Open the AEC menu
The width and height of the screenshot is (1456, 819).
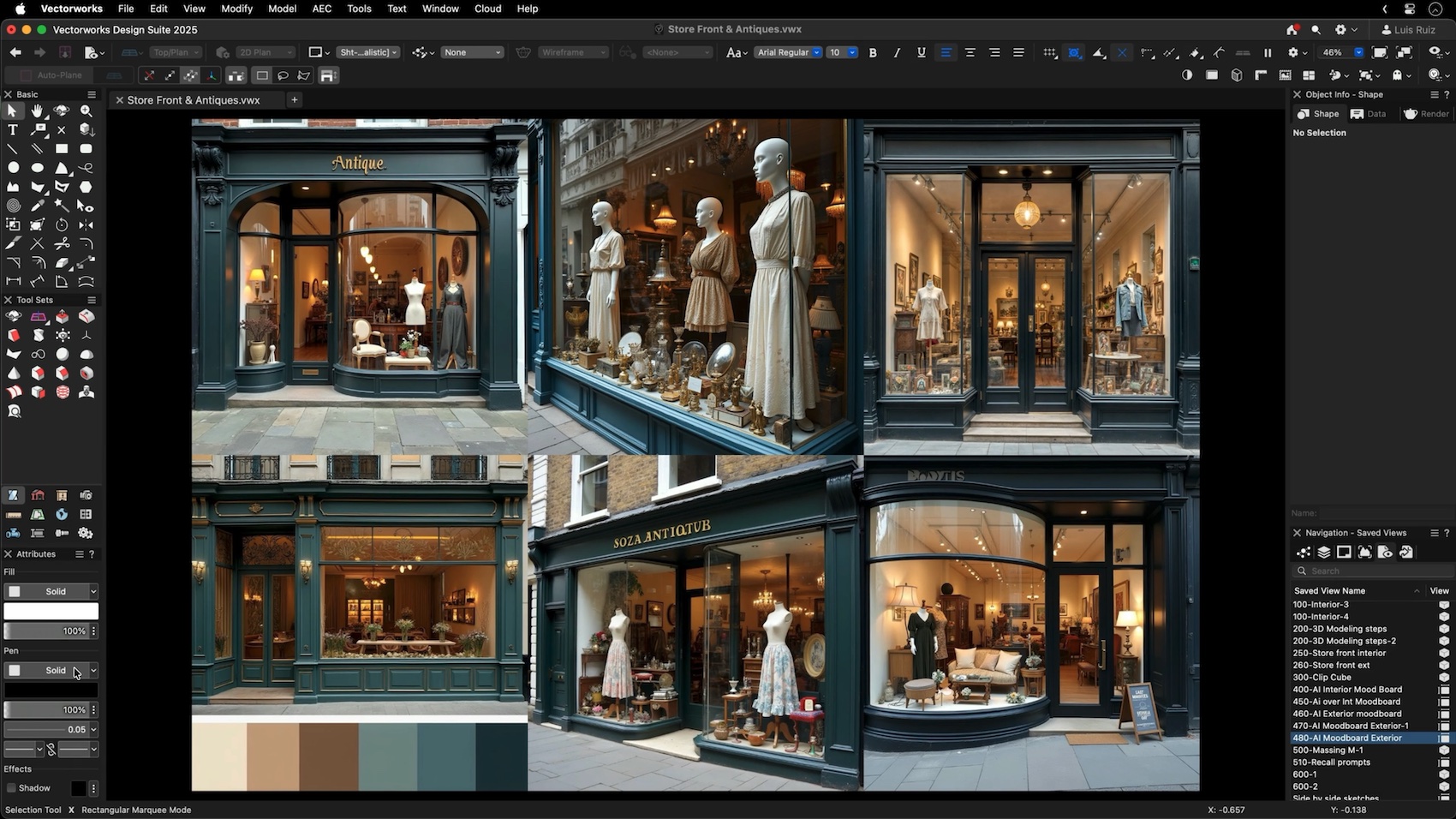(x=321, y=9)
